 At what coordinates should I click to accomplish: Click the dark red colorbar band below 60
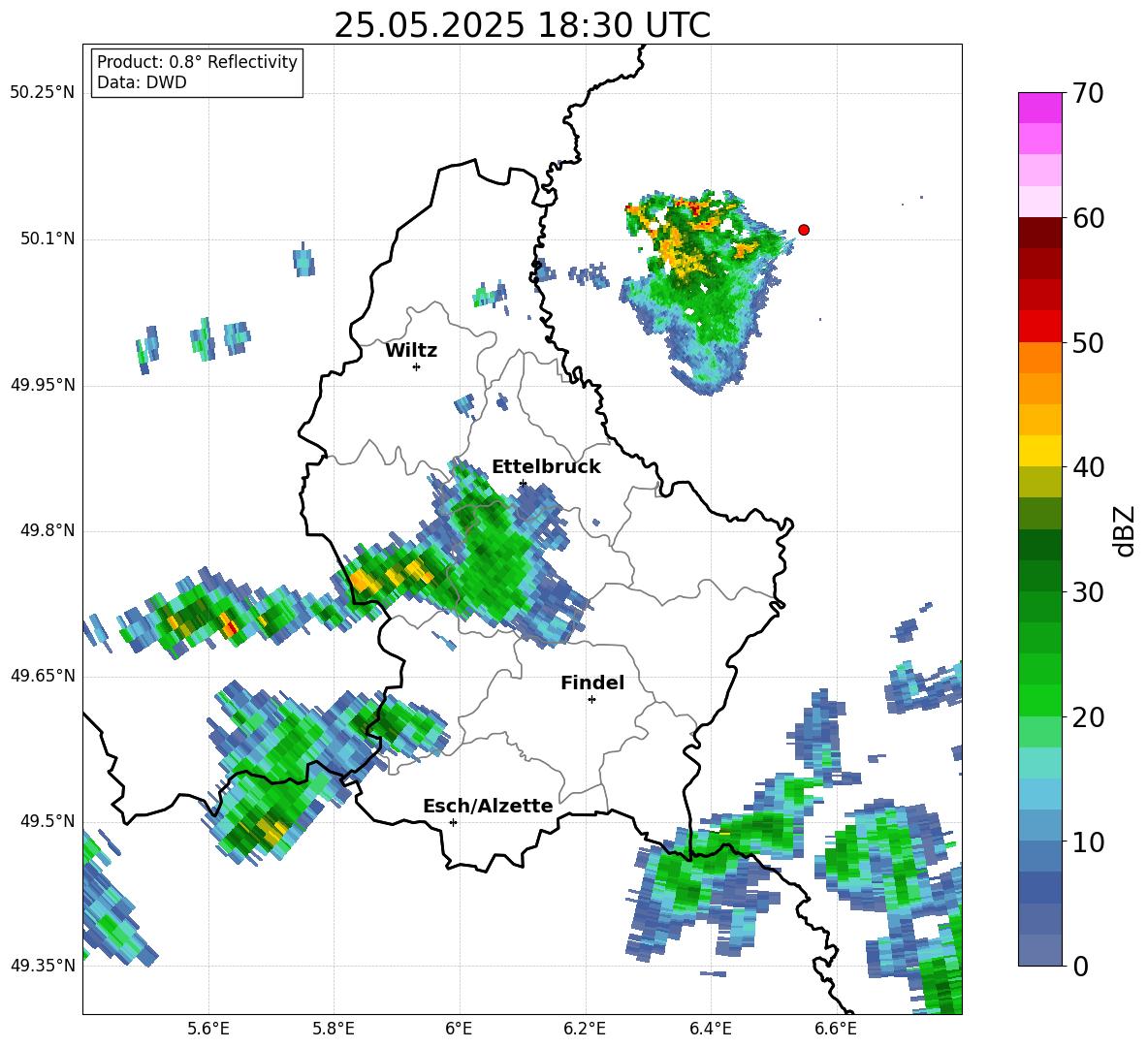coord(1039,233)
